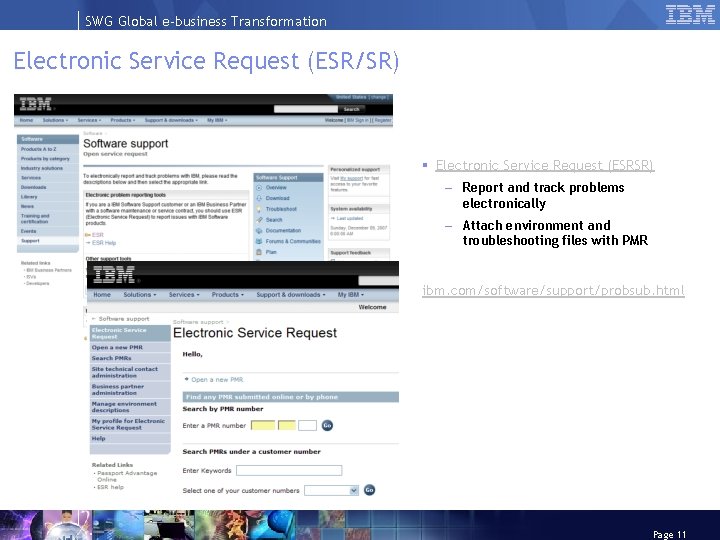The image size is (720, 540).
Task: Open the Products menu in lower navigation bar
Action: [227, 295]
